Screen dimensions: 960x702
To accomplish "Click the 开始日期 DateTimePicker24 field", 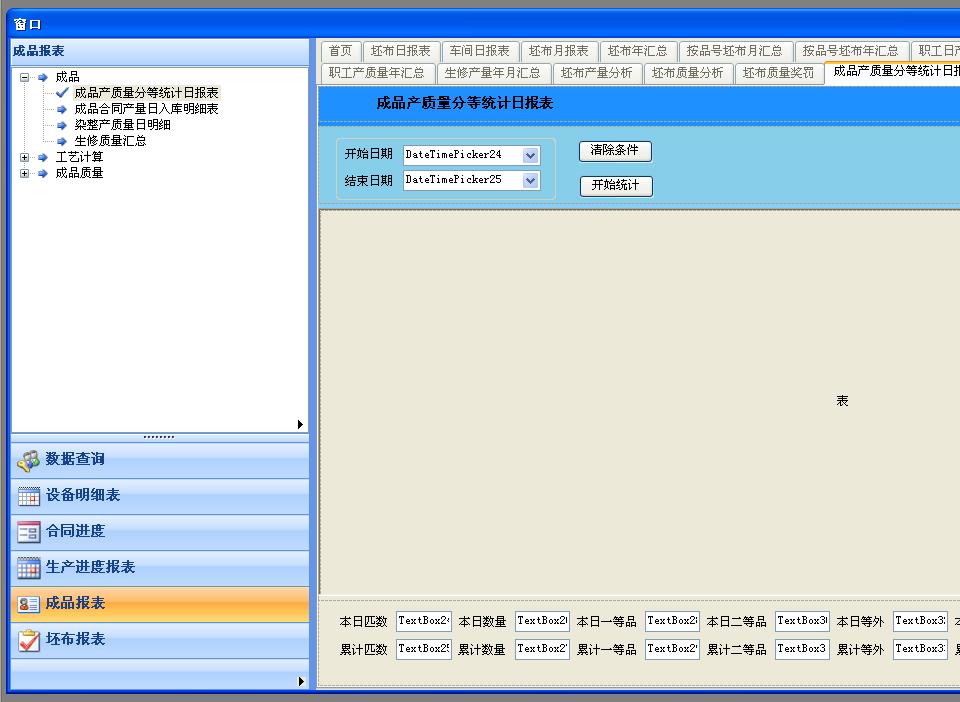I will point(471,155).
